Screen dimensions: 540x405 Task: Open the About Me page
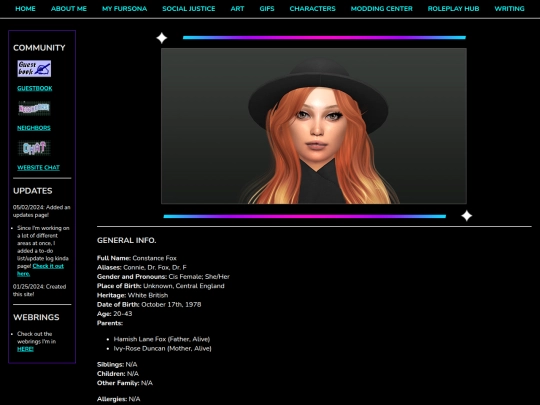tap(69, 9)
